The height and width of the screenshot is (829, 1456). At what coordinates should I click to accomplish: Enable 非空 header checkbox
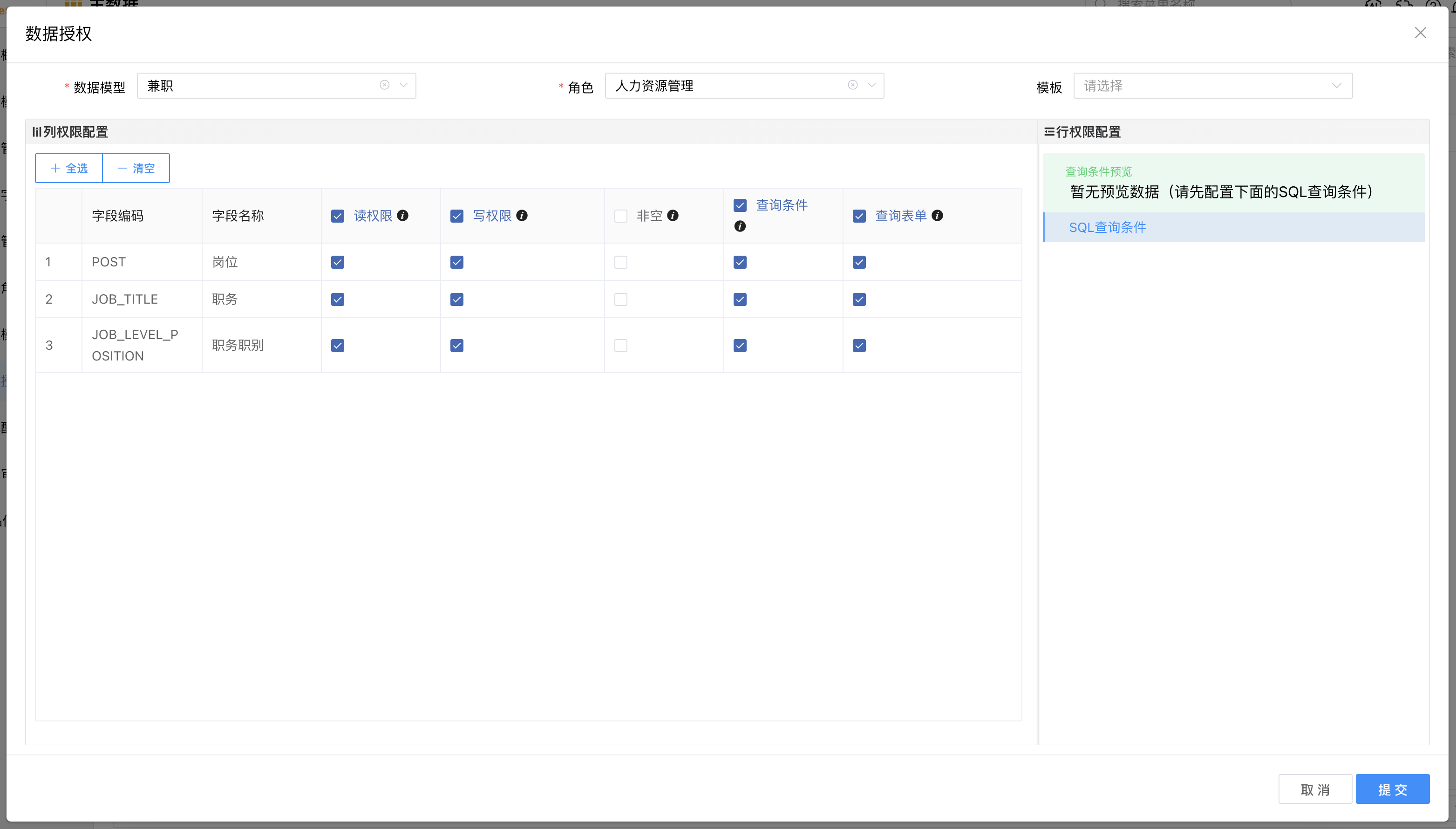(621, 216)
